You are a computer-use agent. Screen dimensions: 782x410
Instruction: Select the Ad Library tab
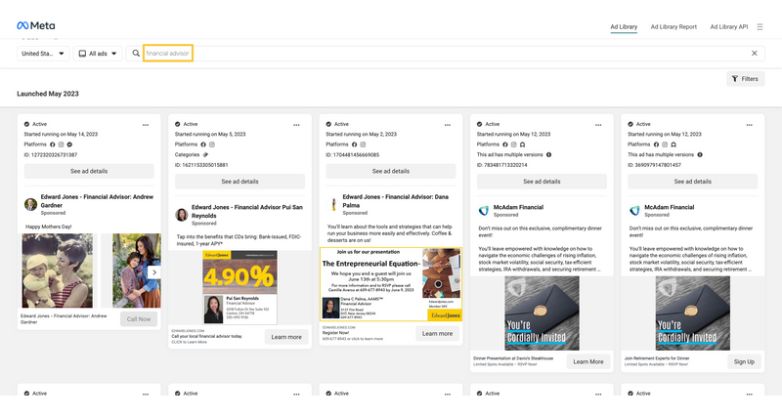[623, 27]
